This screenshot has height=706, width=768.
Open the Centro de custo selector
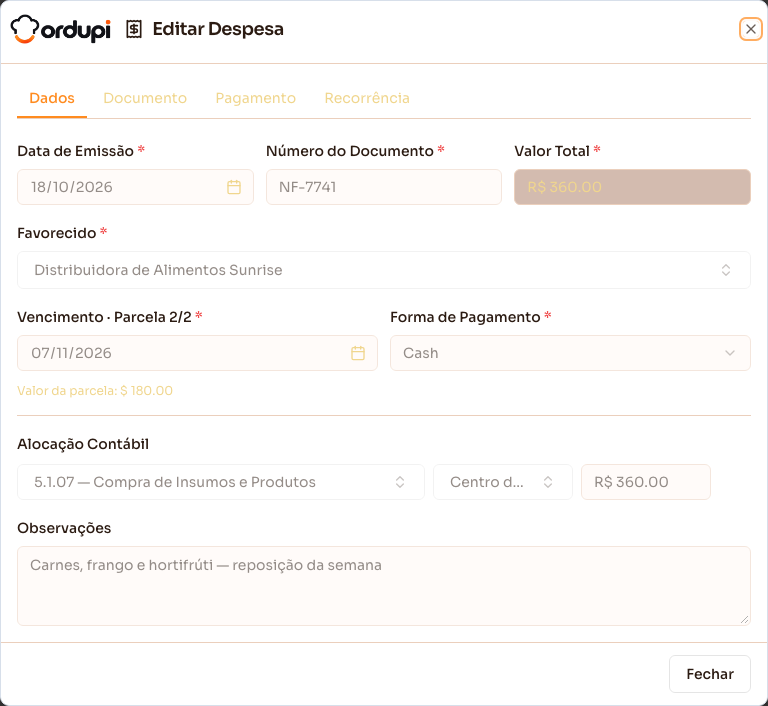click(503, 482)
